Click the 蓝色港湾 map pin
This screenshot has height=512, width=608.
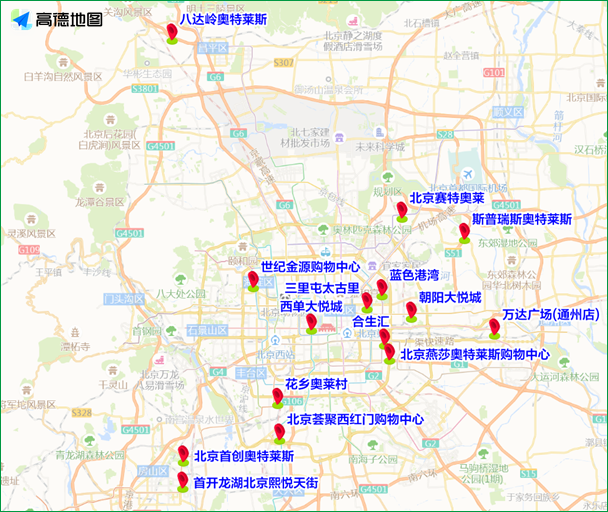point(382,290)
